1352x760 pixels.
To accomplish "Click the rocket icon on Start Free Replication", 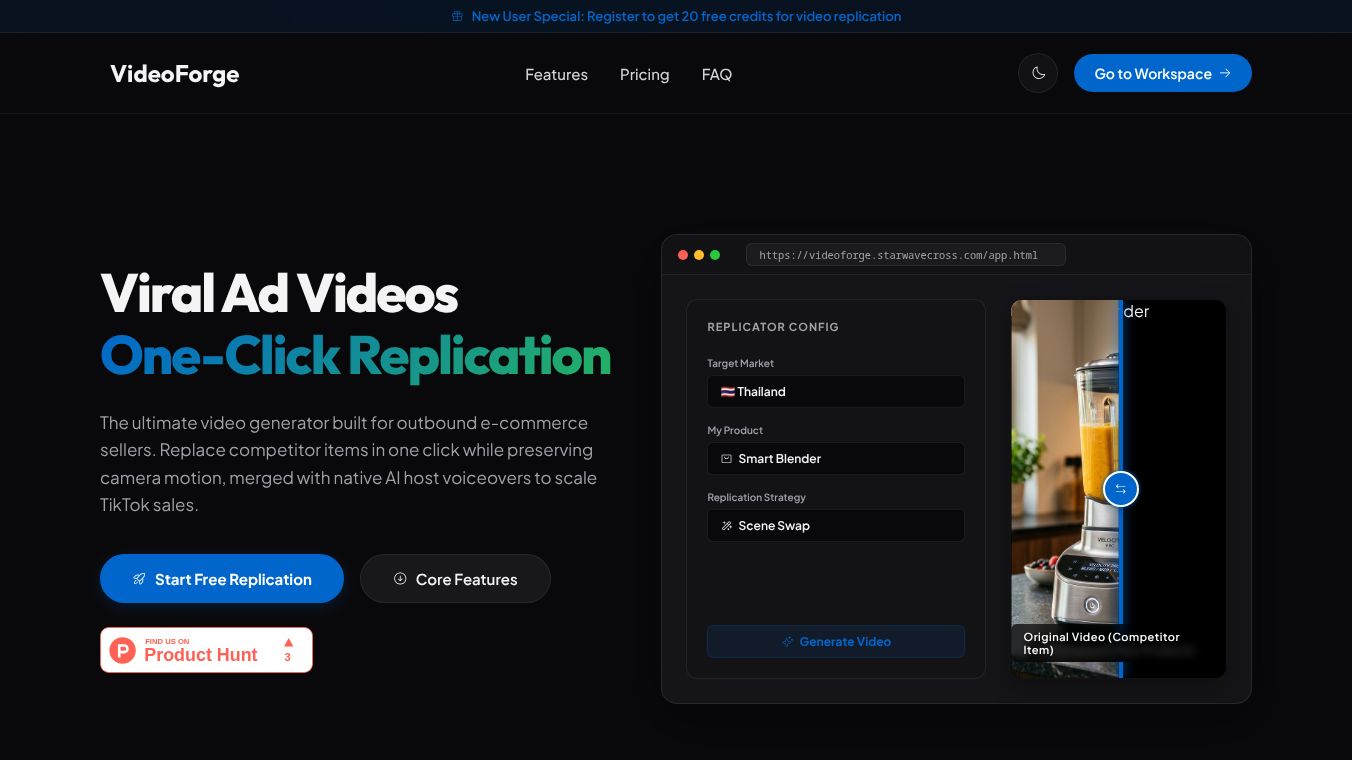I will (139, 579).
